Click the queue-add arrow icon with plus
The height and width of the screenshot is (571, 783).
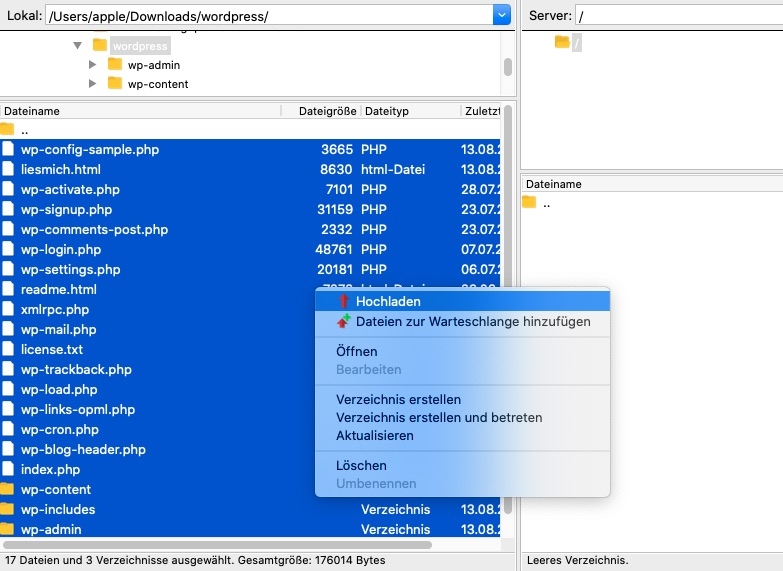pos(344,321)
